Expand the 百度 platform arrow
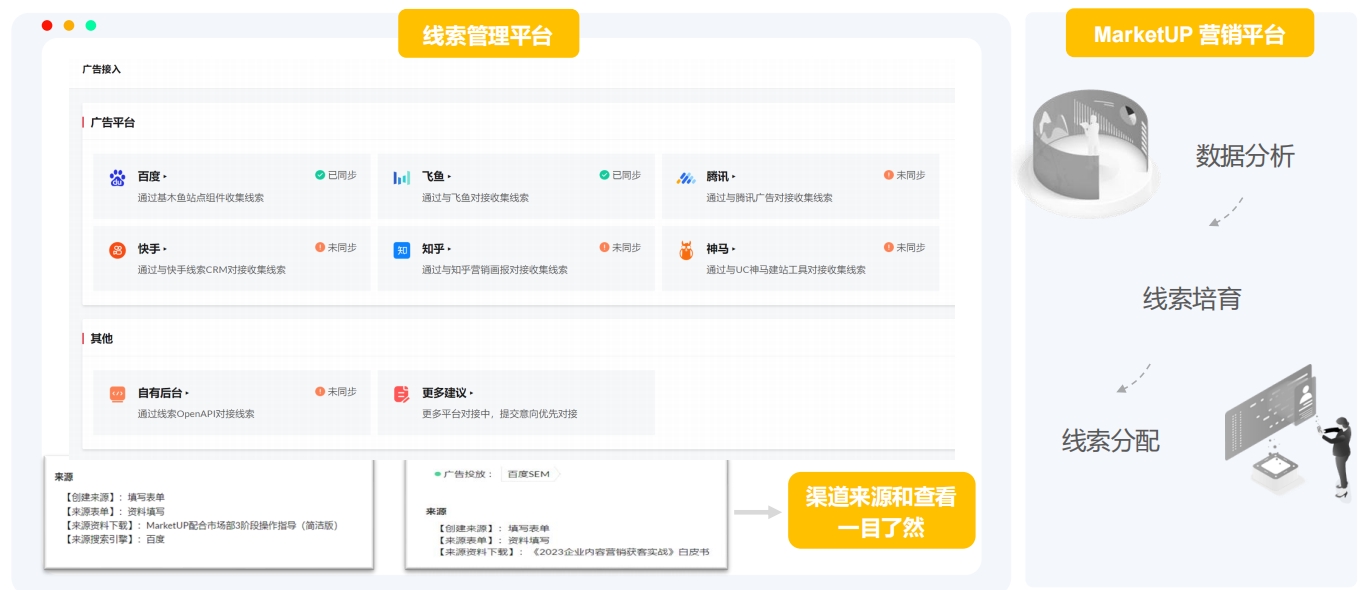The image size is (1366, 590). point(165,177)
